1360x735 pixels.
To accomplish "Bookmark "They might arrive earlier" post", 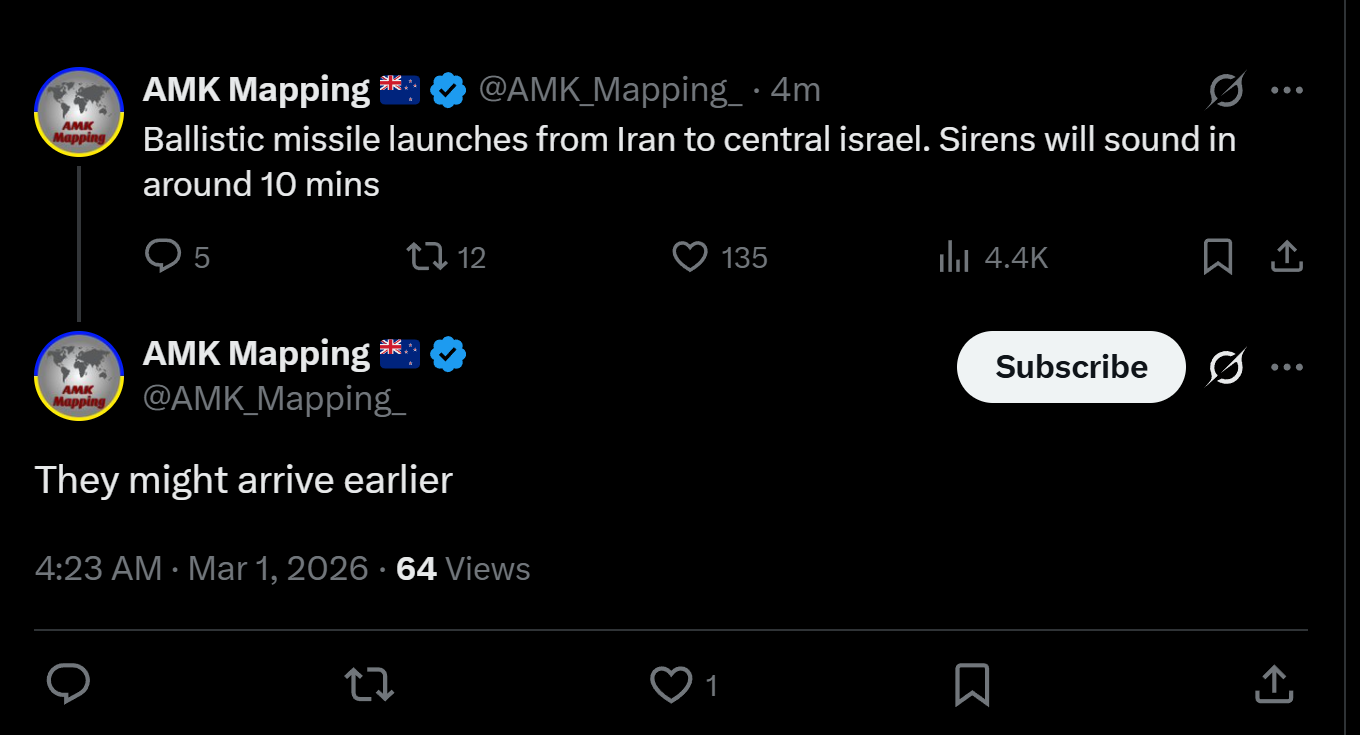I will click(972, 685).
